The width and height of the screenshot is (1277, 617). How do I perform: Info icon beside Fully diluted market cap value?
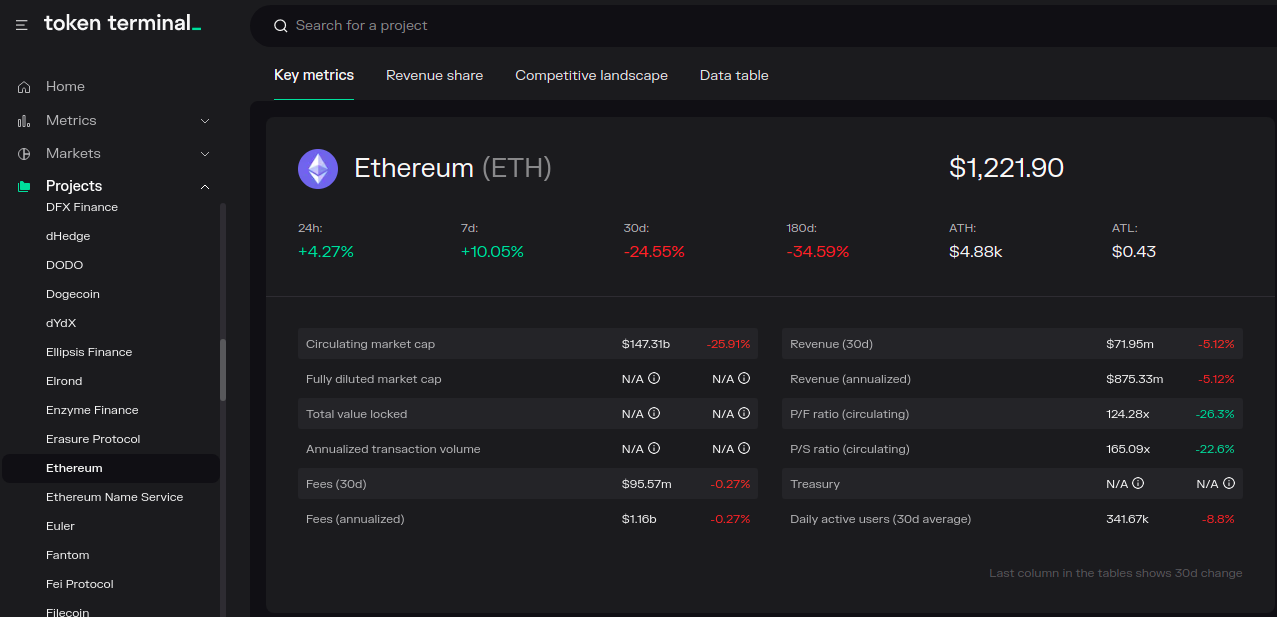coord(654,379)
